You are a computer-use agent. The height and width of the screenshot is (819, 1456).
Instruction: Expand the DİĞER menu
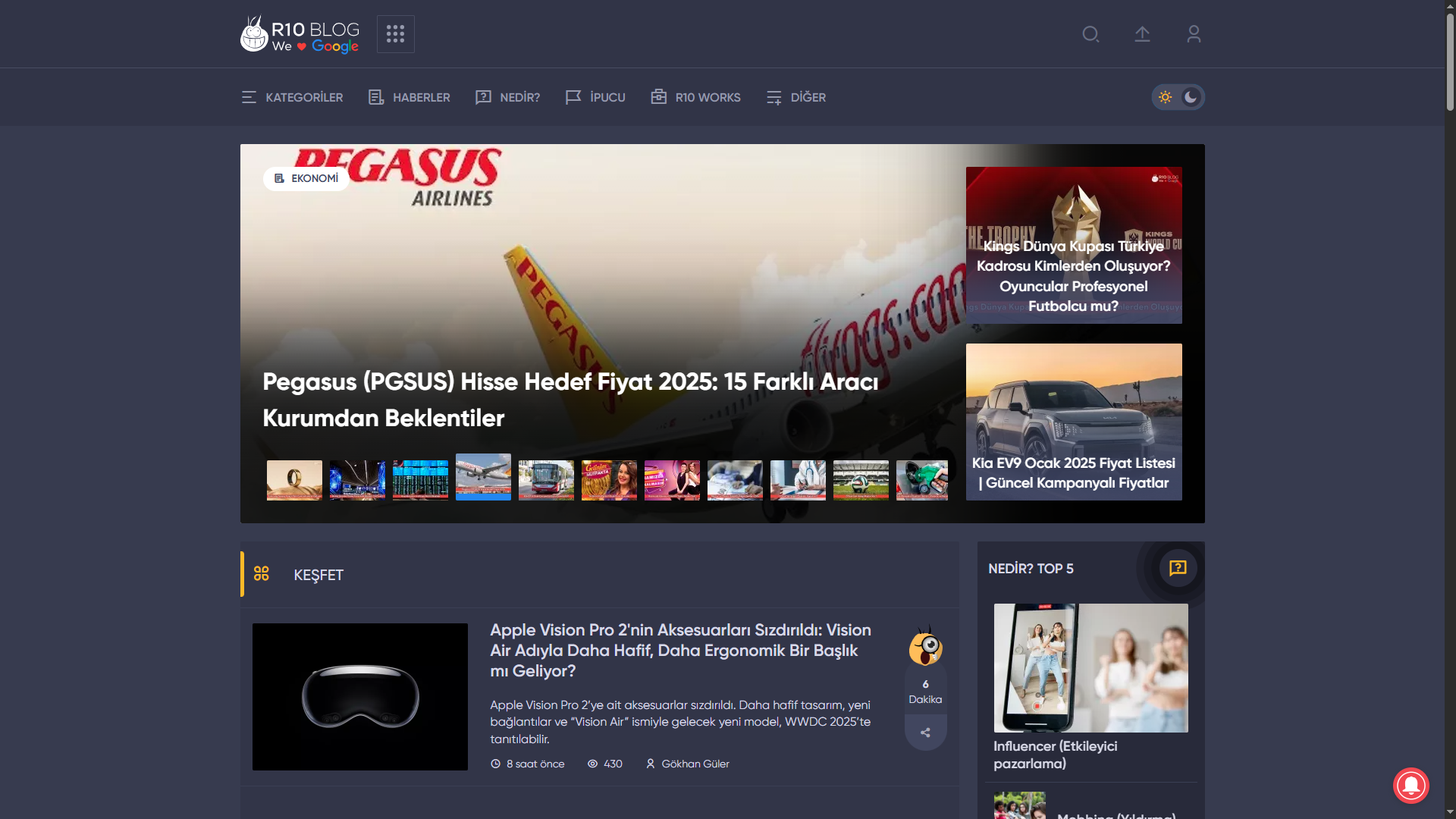point(795,97)
